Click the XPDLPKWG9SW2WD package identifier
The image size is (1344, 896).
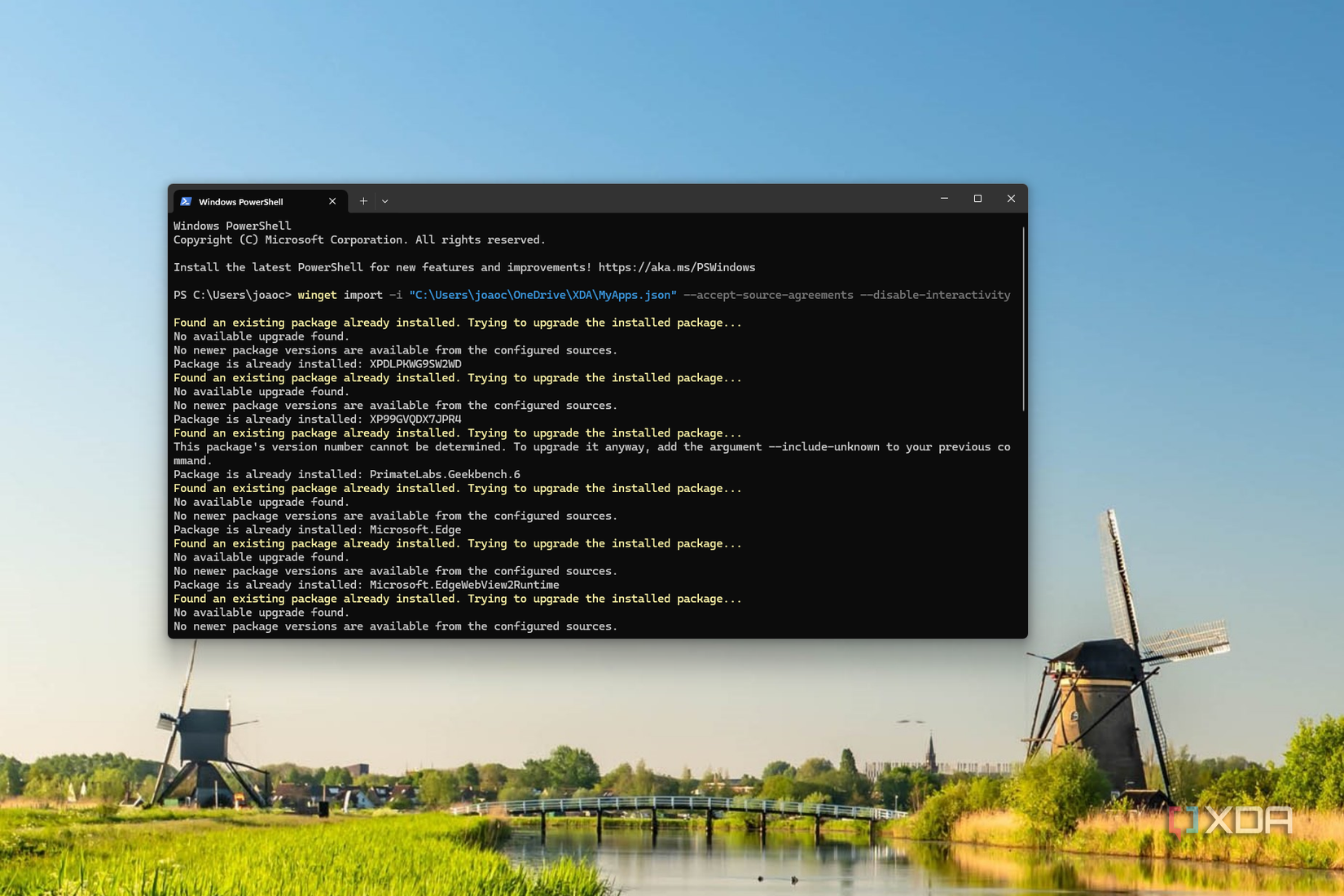pos(415,364)
